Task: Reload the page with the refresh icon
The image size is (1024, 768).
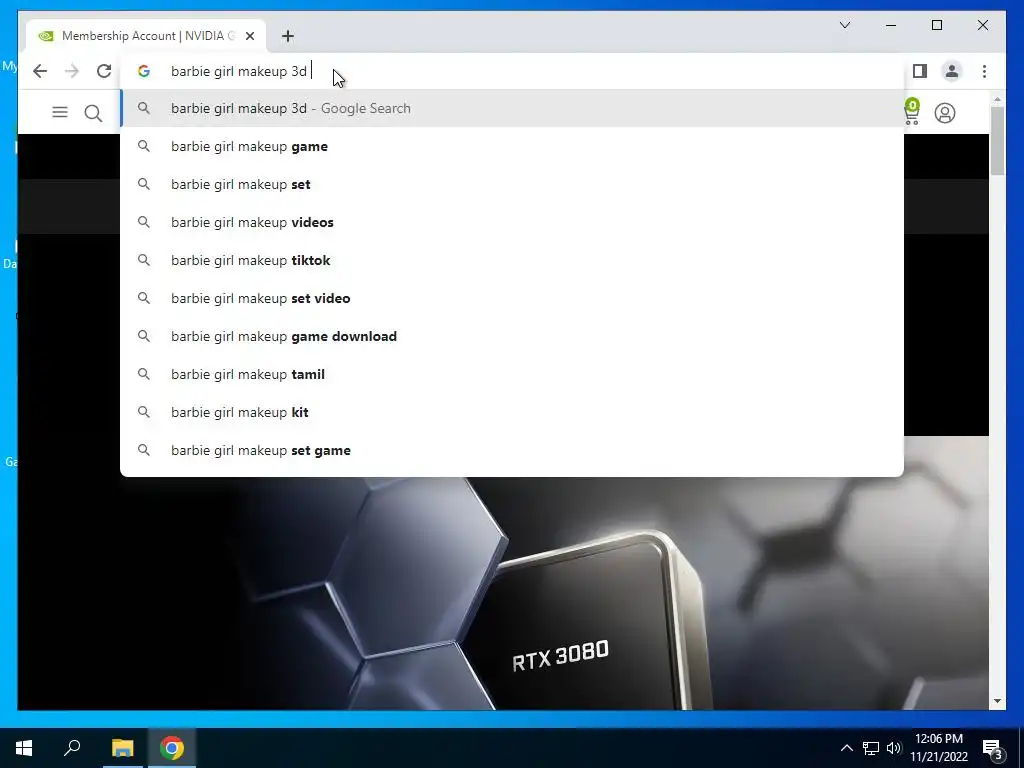Action: [x=104, y=71]
